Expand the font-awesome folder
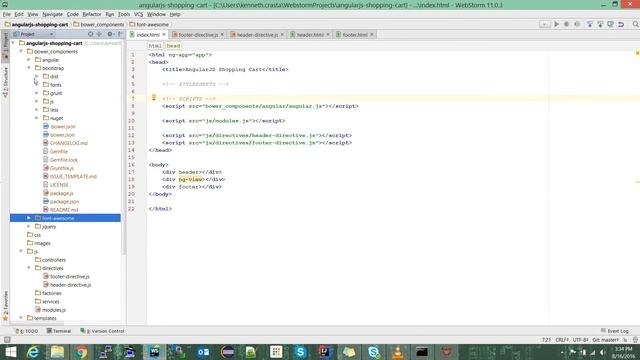This screenshot has height=360, width=640. click(29, 218)
